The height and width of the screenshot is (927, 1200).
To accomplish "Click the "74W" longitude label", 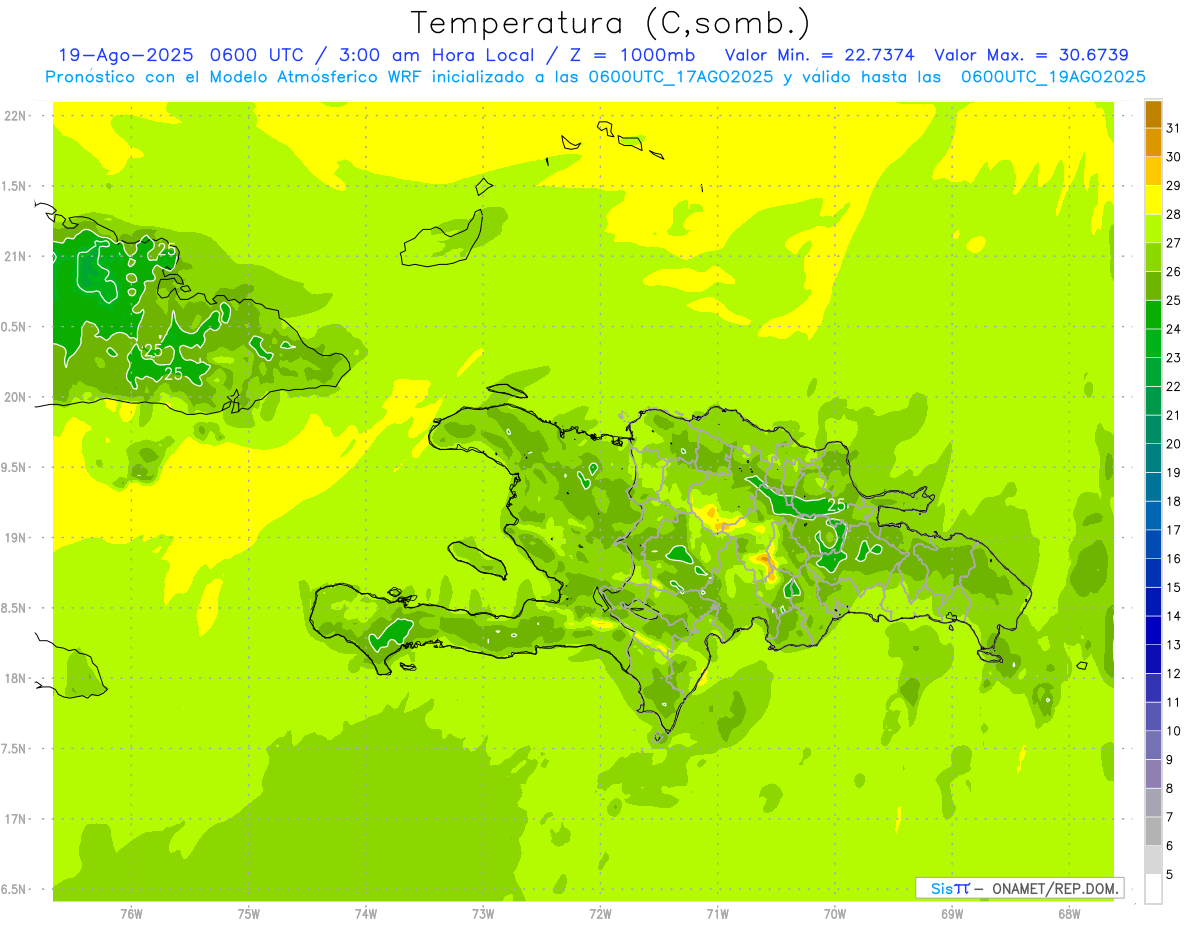I will [366, 913].
